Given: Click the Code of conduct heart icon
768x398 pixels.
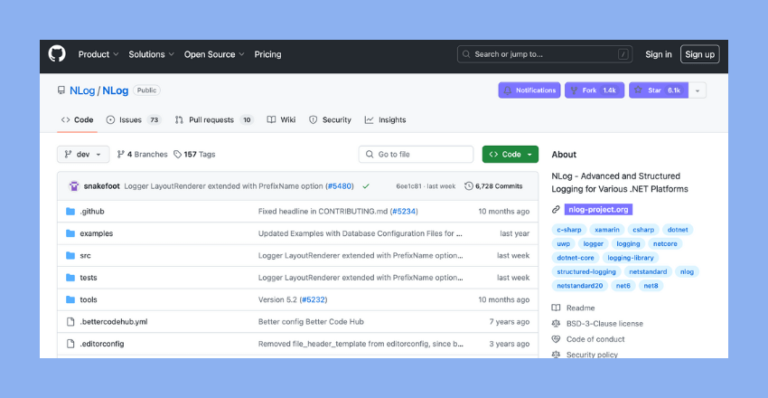Looking at the screenshot, I should point(556,339).
